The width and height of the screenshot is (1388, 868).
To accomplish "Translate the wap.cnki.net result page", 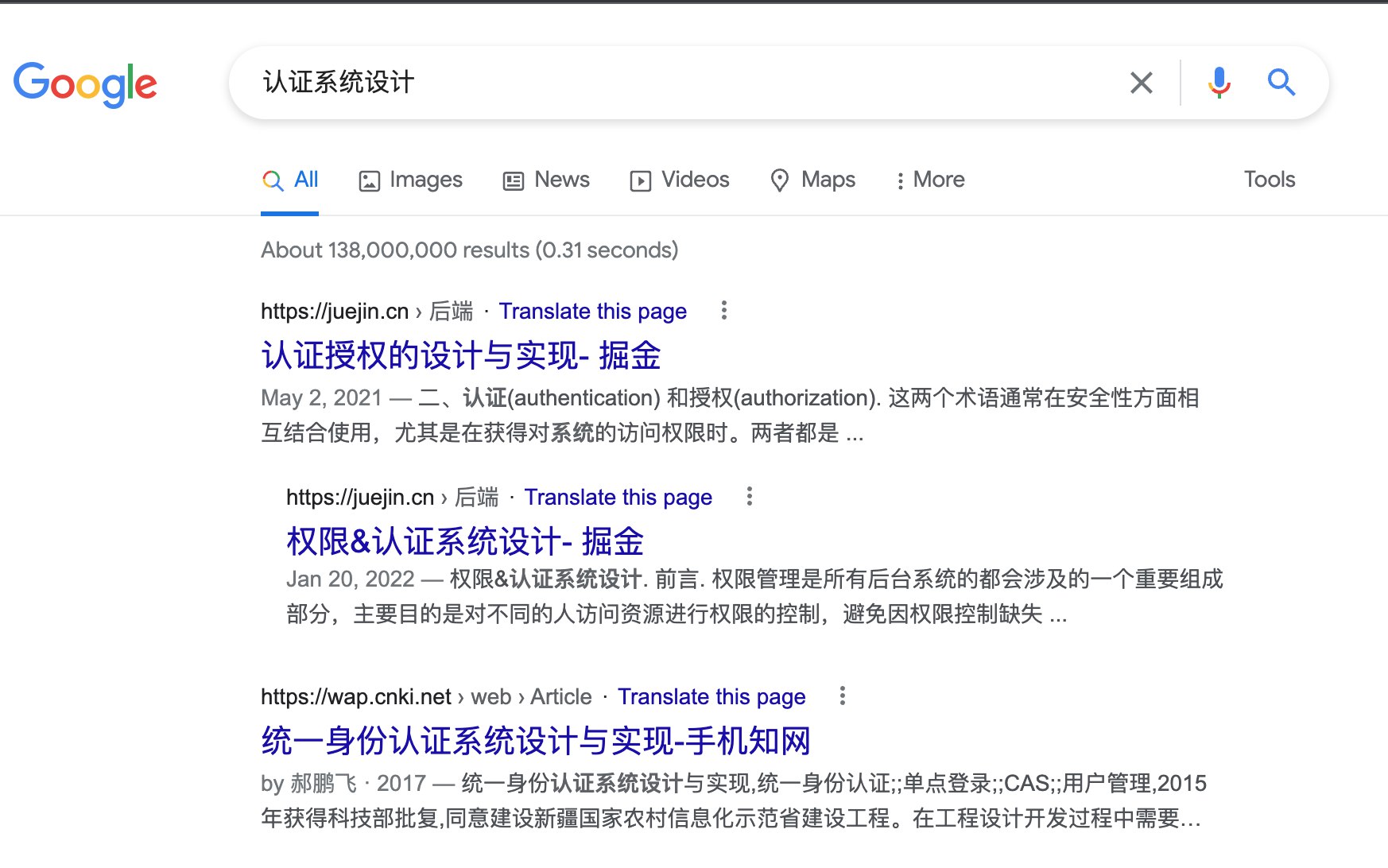I will click(711, 697).
